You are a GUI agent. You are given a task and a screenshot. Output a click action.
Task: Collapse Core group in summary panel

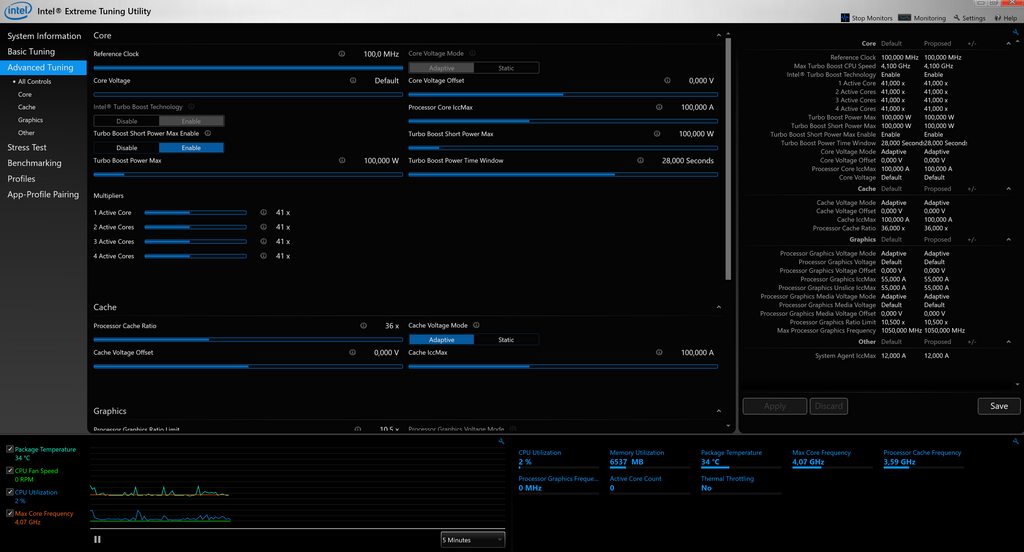[1008, 44]
